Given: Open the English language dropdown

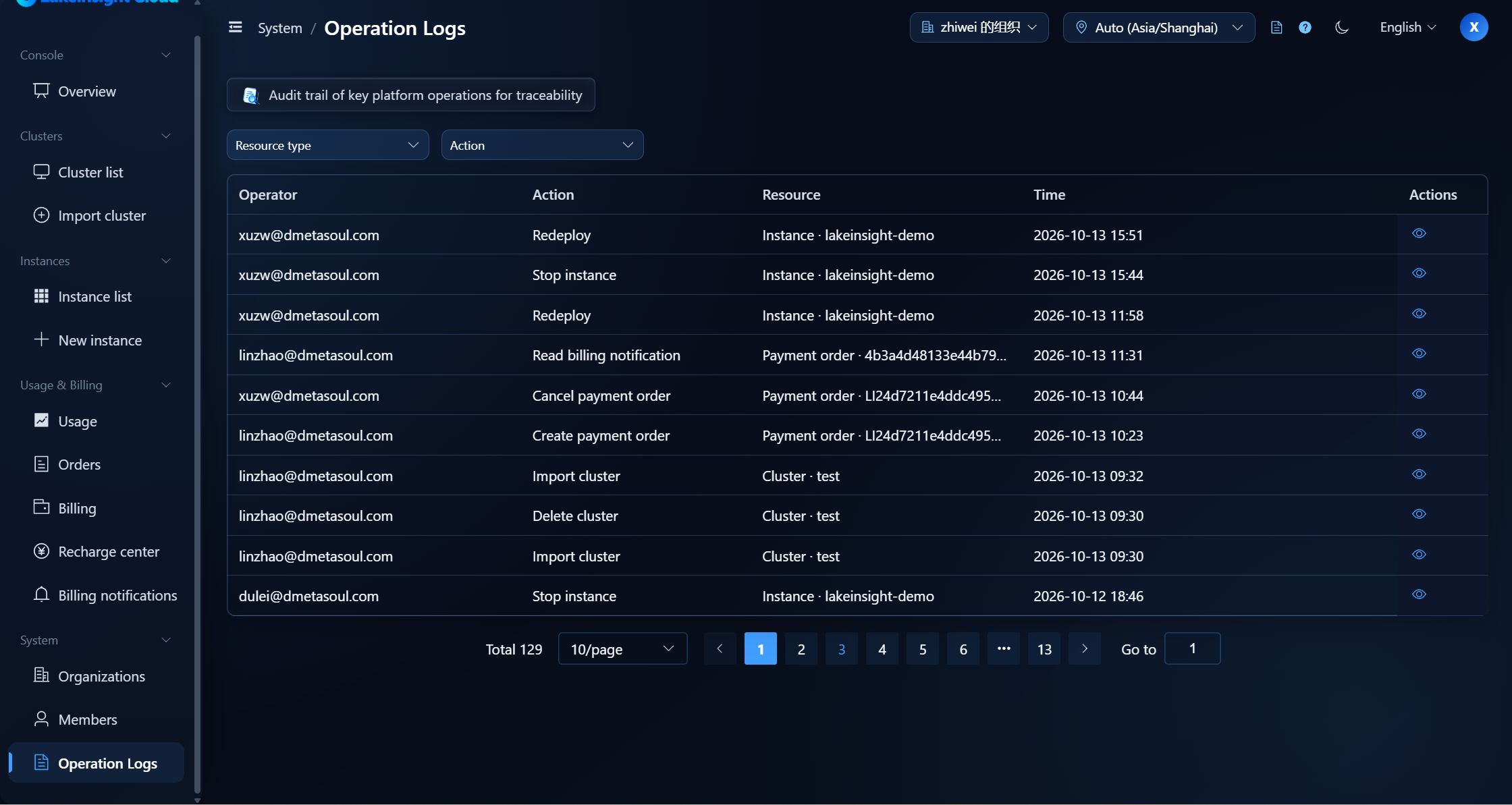Looking at the screenshot, I should pos(1407,27).
